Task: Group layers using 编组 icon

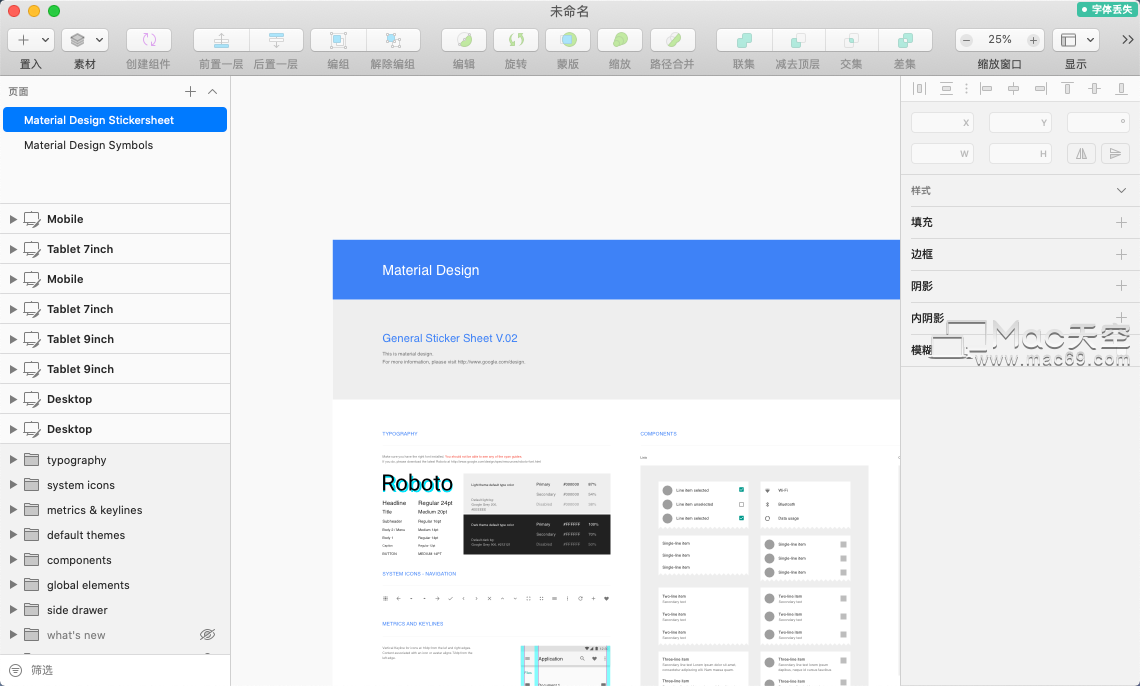Action: click(x=338, y=40)
